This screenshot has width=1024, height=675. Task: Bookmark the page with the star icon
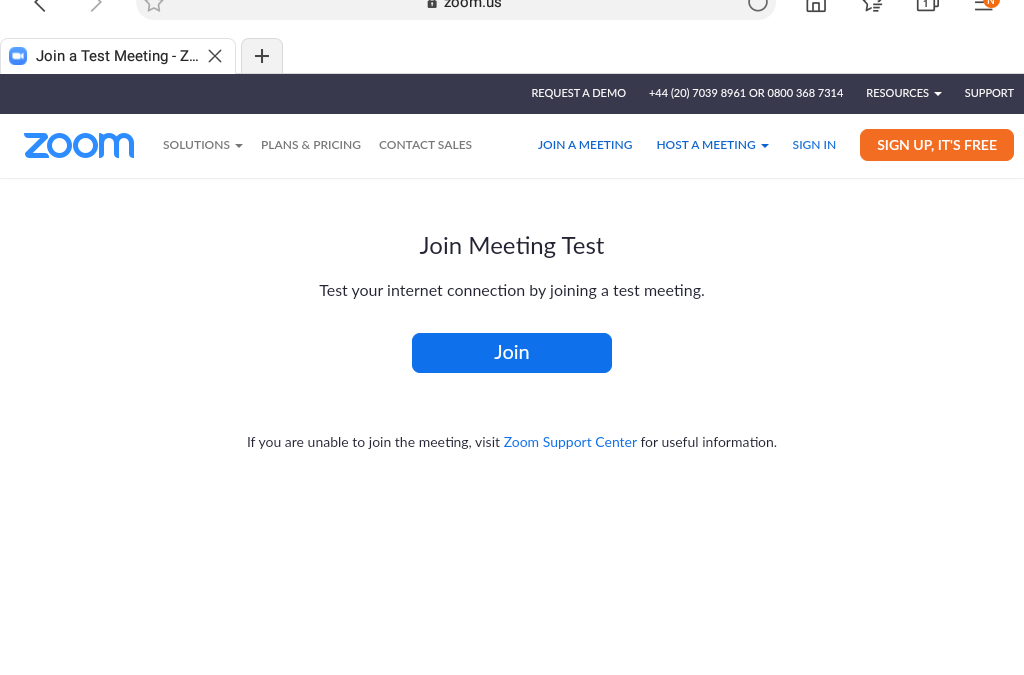tap(154, 5)
